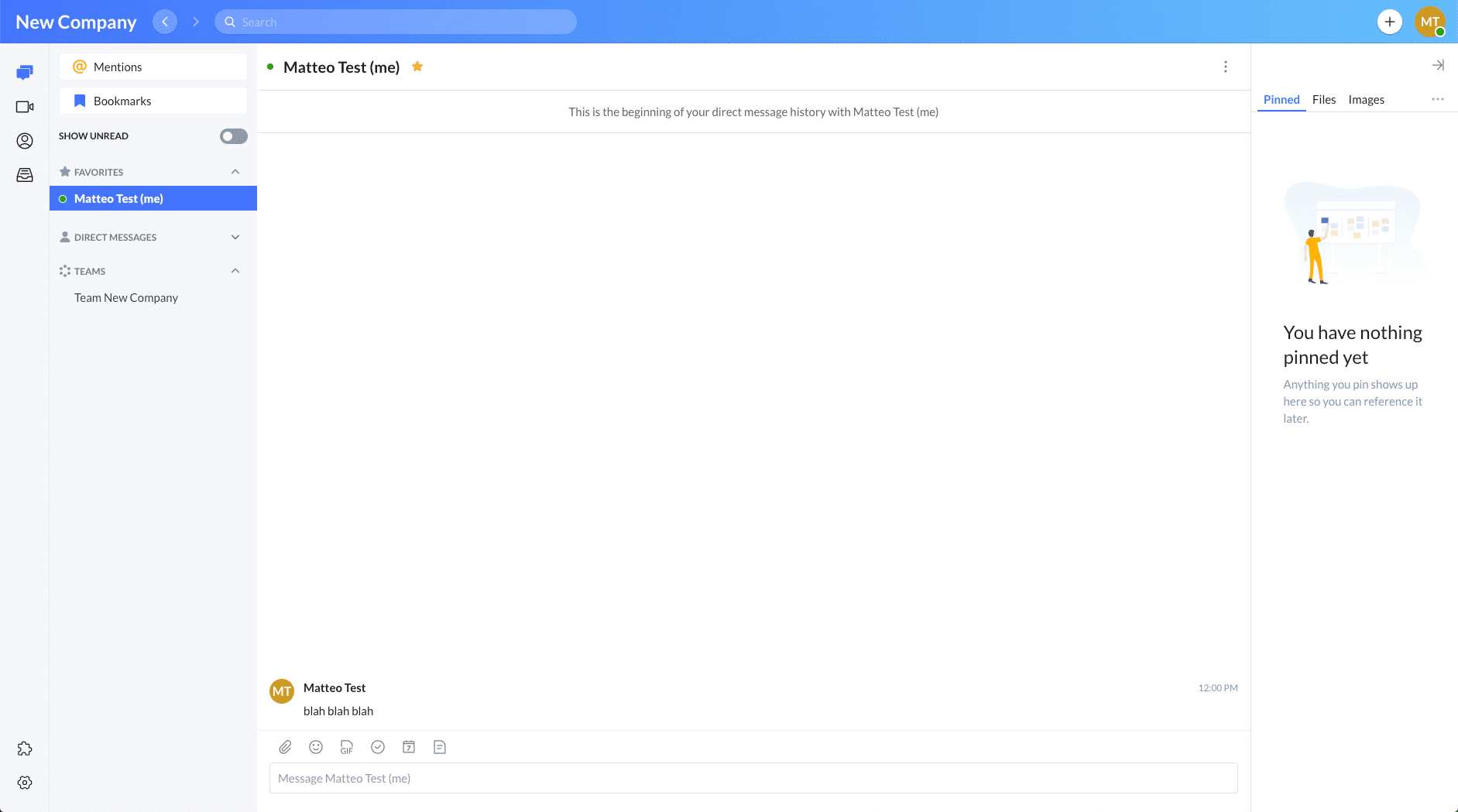Collapse the Teams section
The width and height of the screenshot is (1458, 812).
pyautogui.click(x=235, y=271)
